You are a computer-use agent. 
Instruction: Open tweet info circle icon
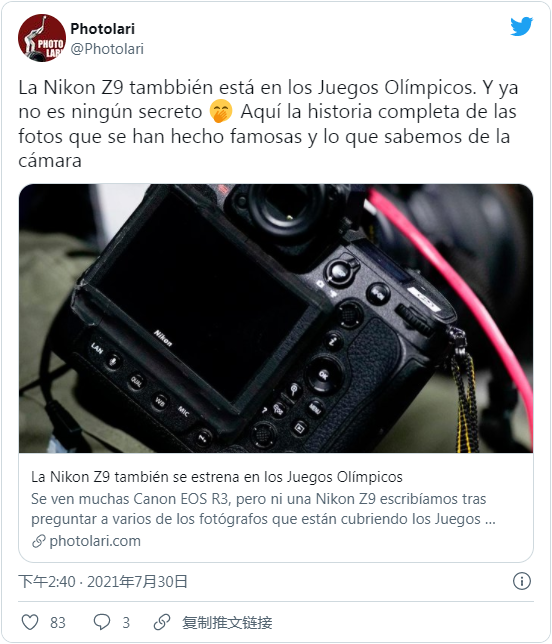(x=522, y=581)
